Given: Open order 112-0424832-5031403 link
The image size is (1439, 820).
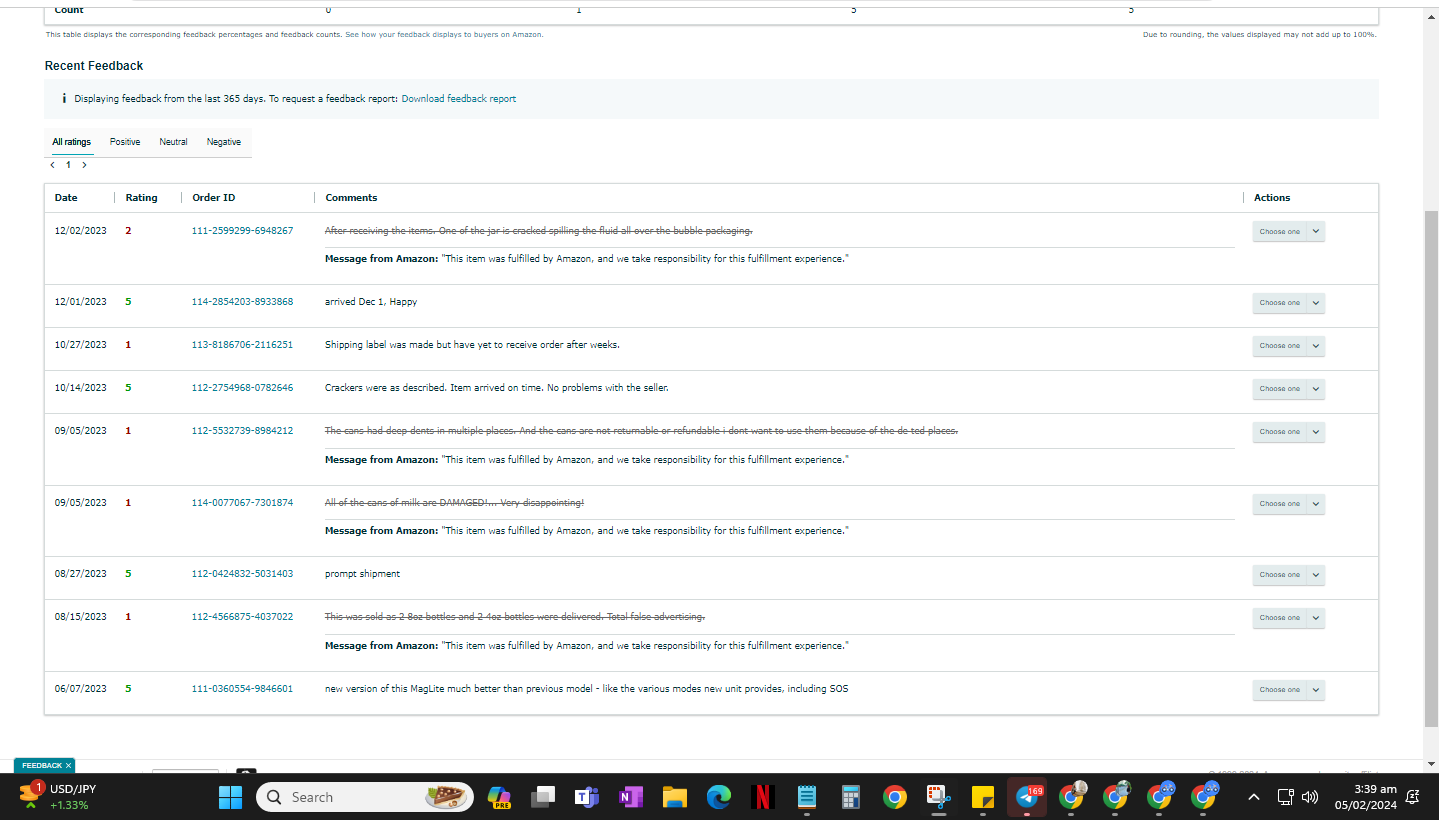Looking at the screenshot, I should 242,573.
